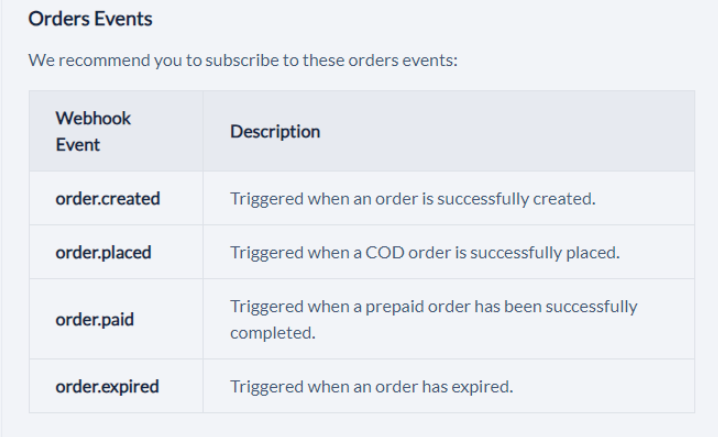Click the phrase successfully created
Viewport: 718px width, 437px height.
(516, 199)
